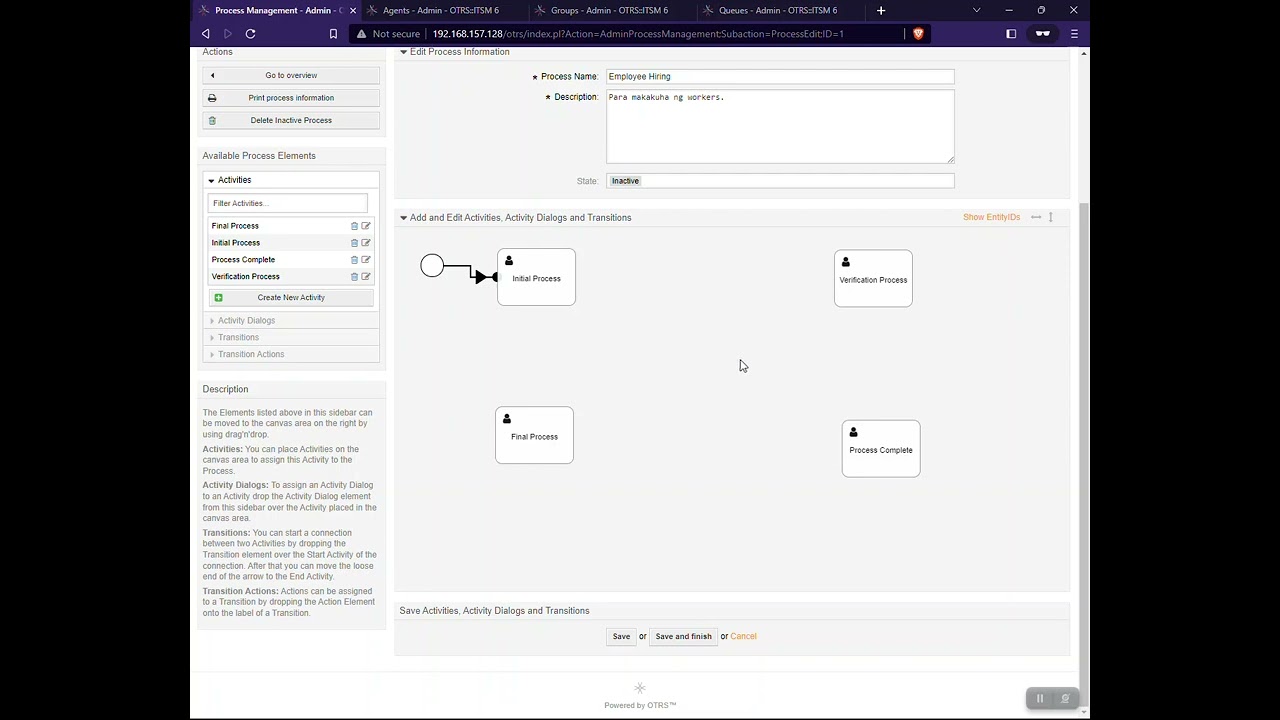Delete the Verification Process activity via trash icon

click(x=354, y=277)
